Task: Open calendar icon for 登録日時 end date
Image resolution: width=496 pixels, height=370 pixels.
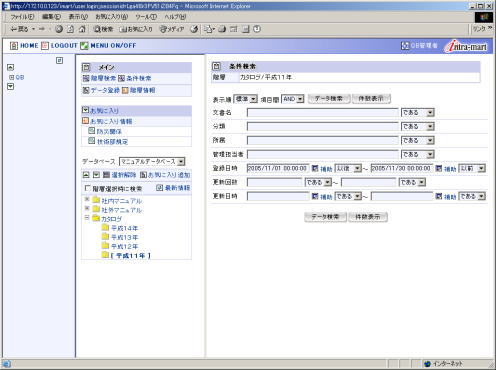Action: pos(439,168)
